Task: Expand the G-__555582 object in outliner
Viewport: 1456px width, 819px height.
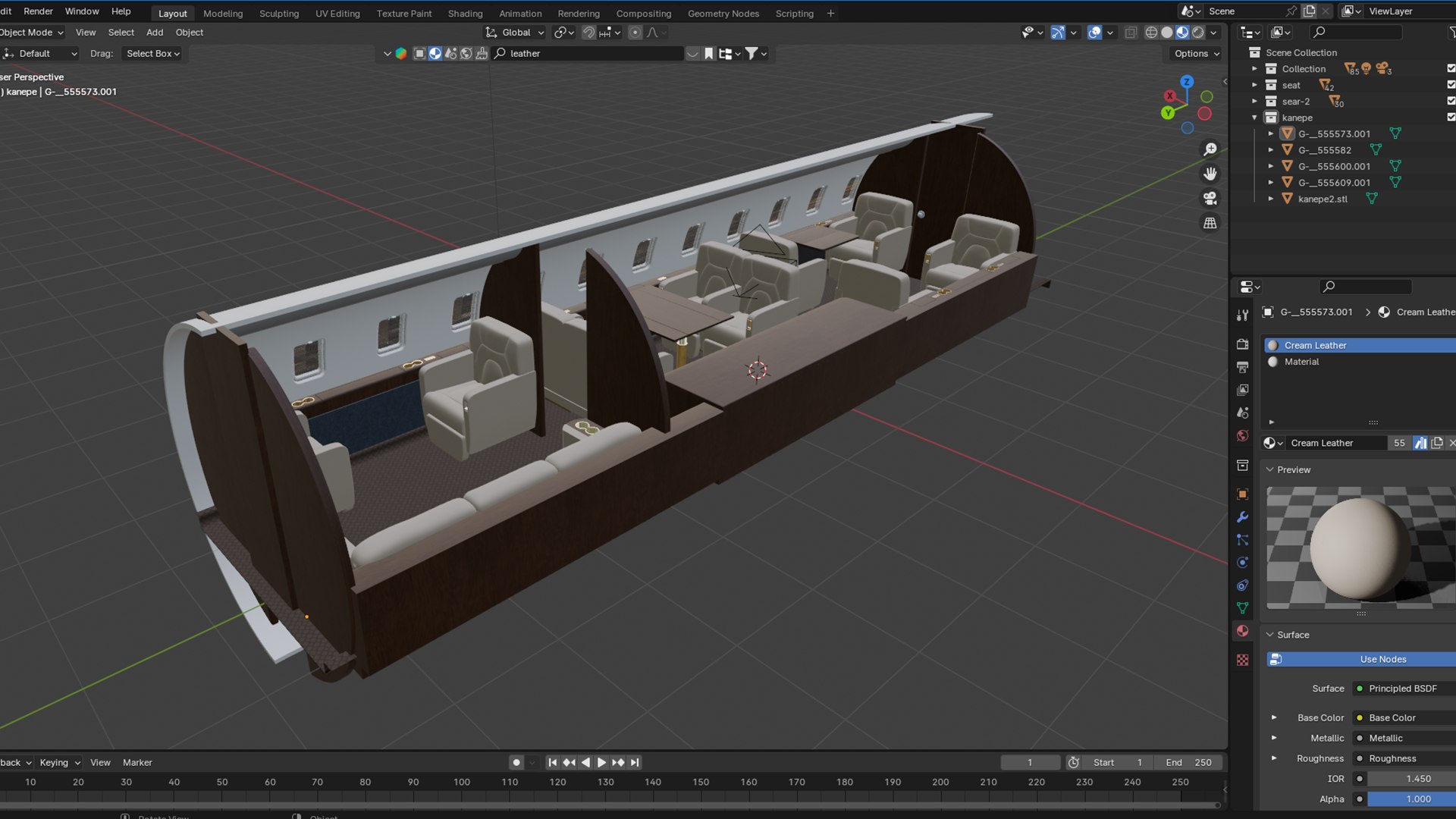Action: pos(1271,150)
